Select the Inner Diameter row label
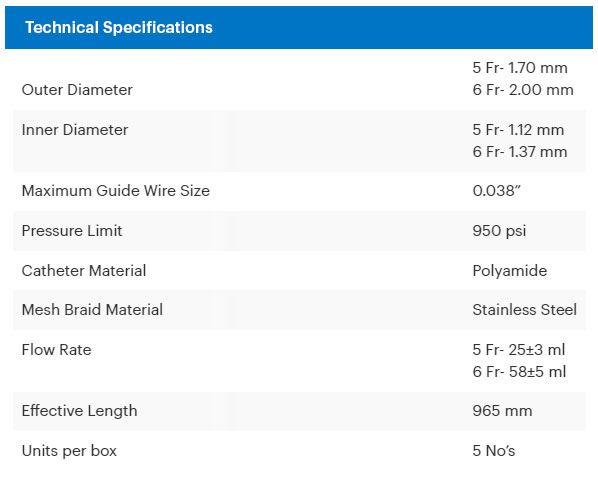This screenshot has width=598, height=484. pyautogui.click(x=75, y=130)
